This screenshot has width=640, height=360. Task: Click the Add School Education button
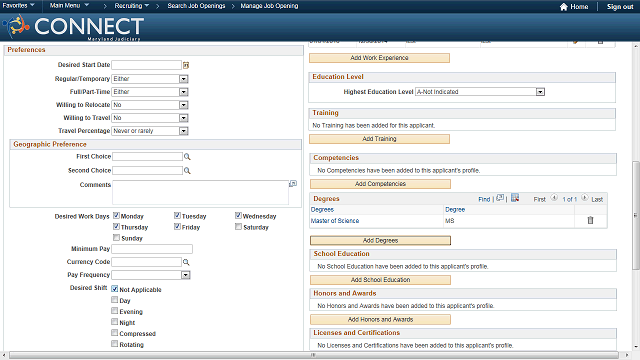tap(380, 280)
